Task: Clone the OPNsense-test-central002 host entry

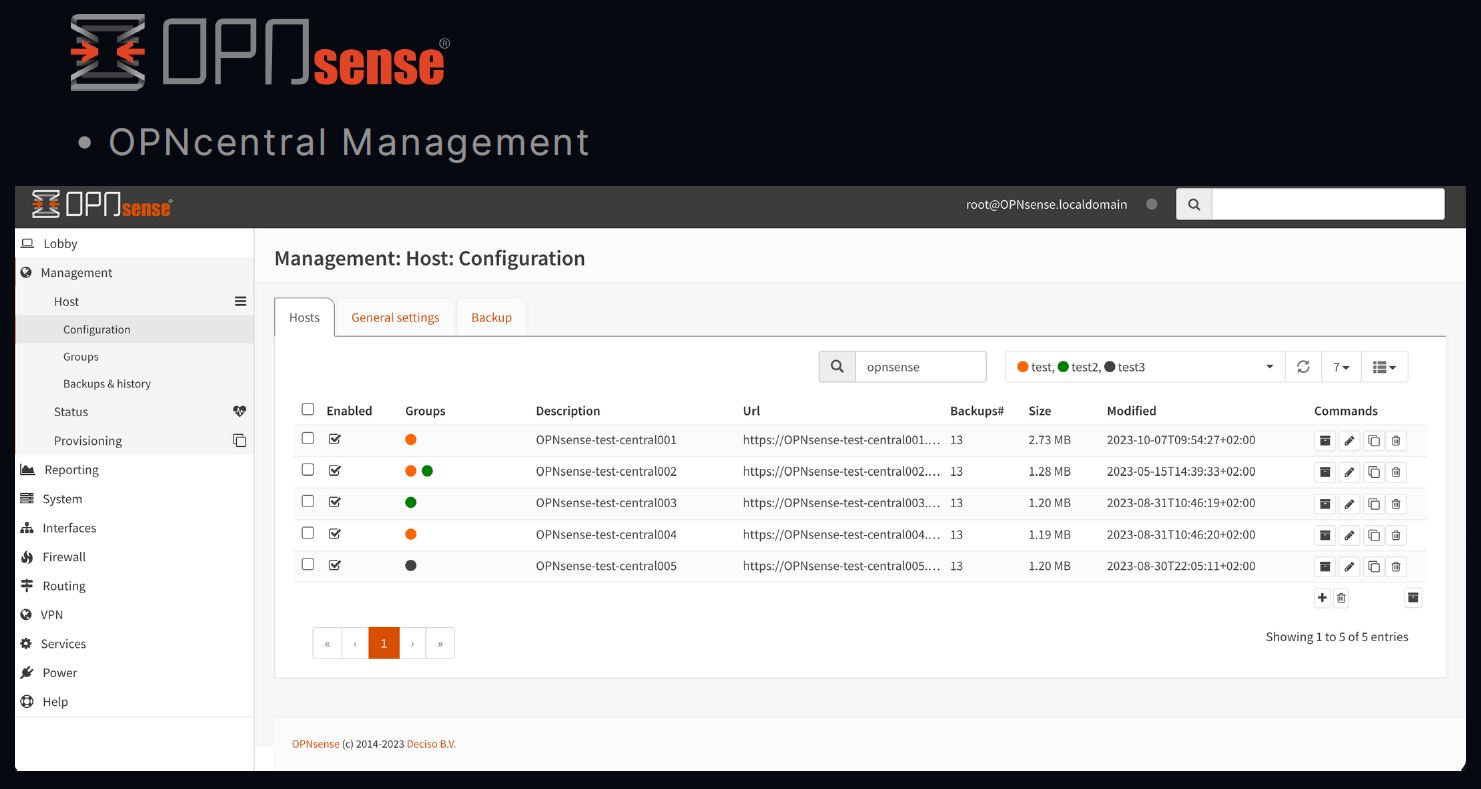Action: pyautogui.click(x=1374, y=472)
